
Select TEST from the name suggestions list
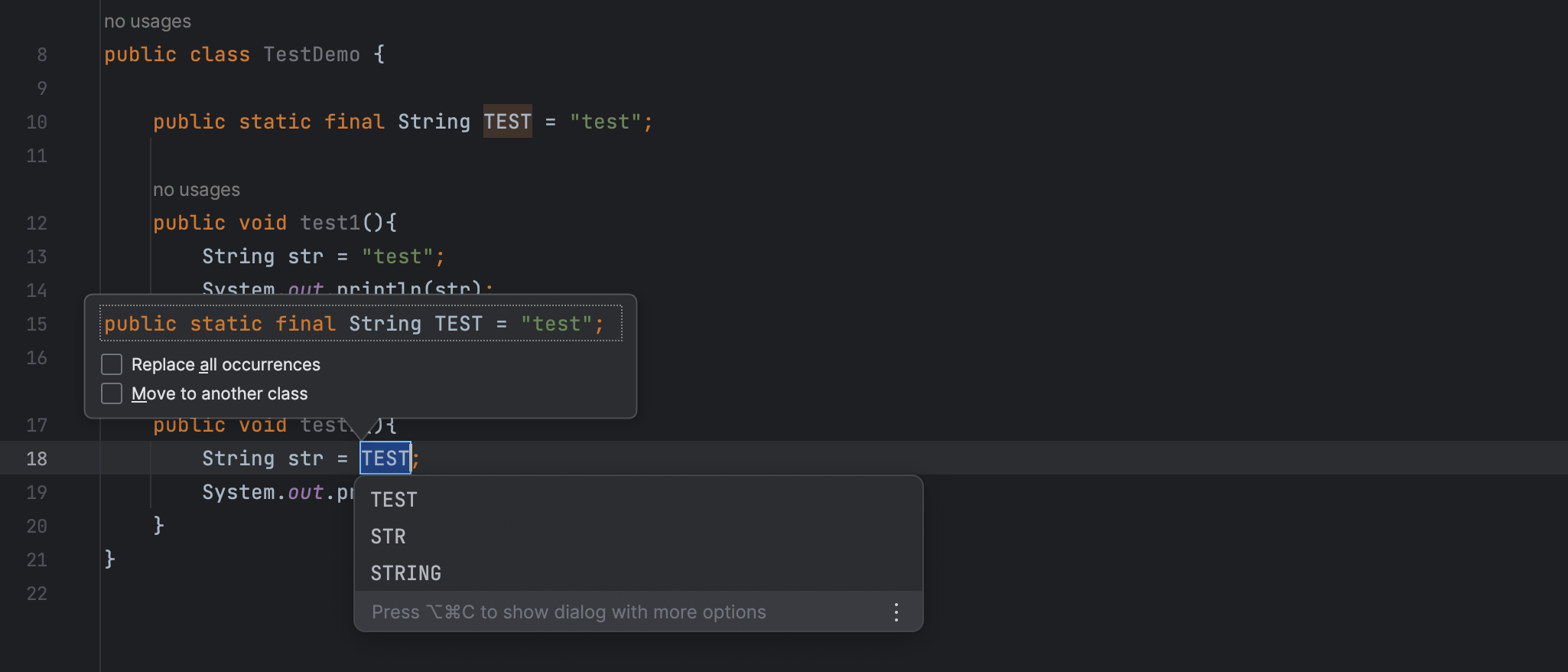(394, 500)
